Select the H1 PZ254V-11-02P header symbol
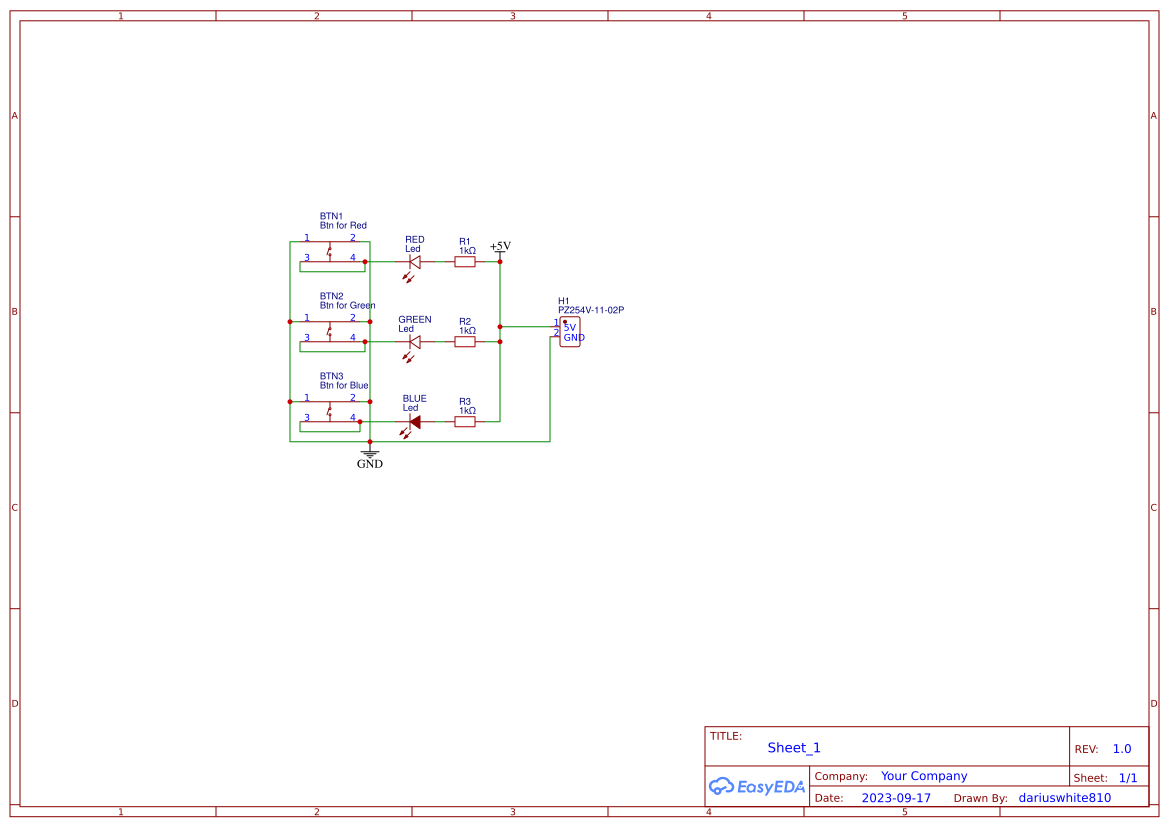This screenshot has width=1169, height=827. (x=570, y=331)
